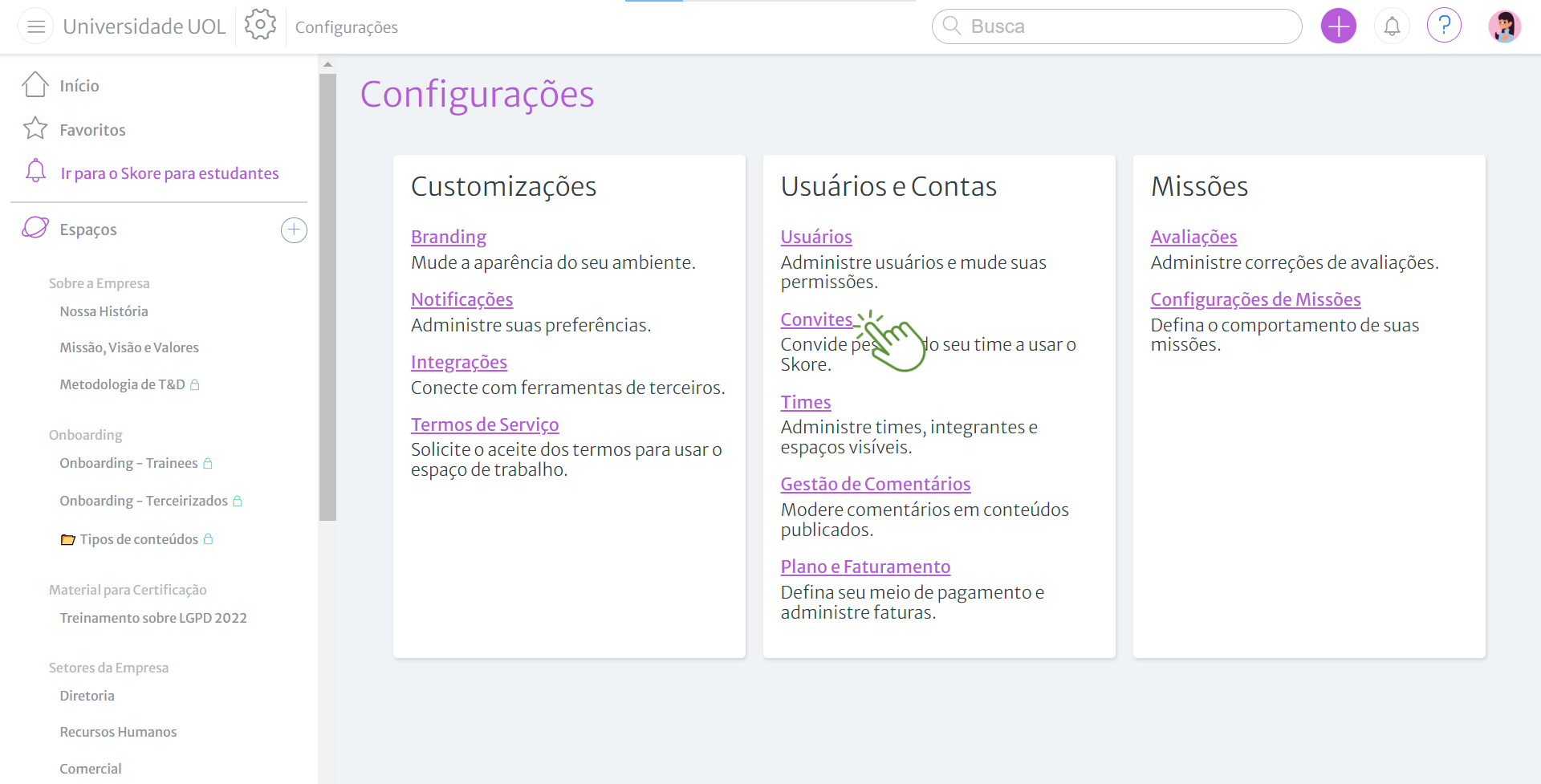Click the Favoritos star icon
Viewport: 1541px width, 784px height.
coord(35,128)
